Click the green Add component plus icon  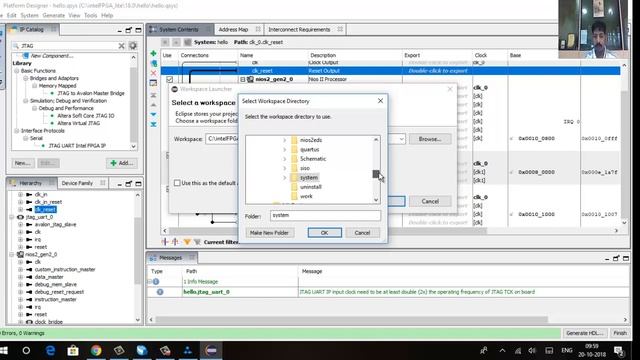[153, 53]
